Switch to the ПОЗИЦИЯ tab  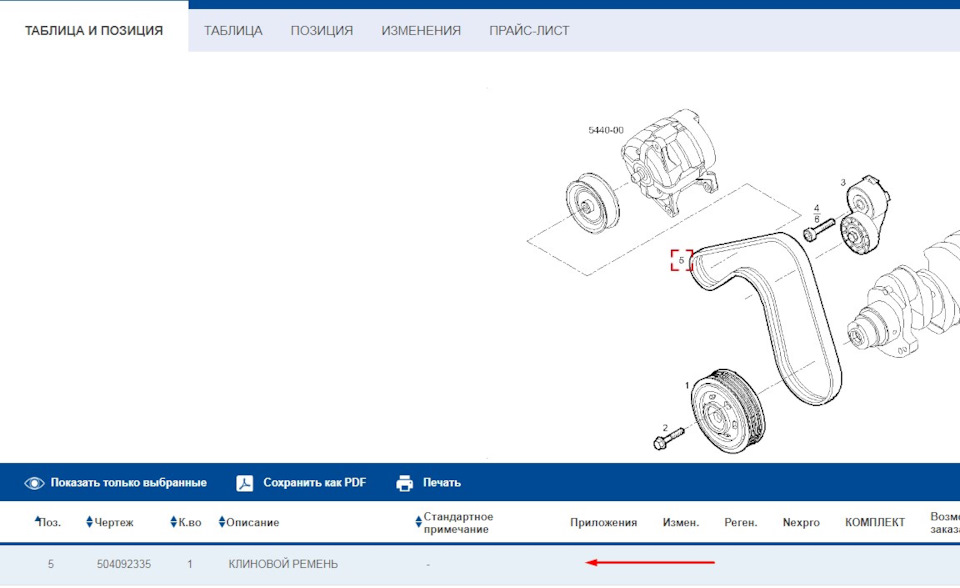click(322, 30)
